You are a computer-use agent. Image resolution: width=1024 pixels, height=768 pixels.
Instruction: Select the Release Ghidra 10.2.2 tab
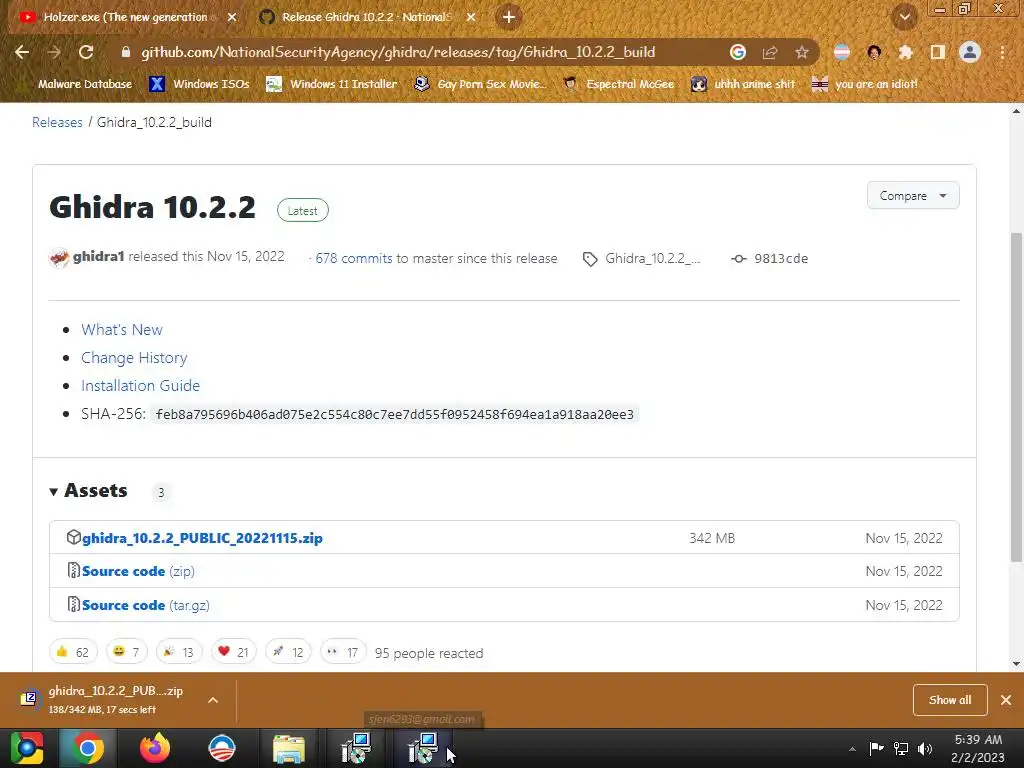(366, 17)
